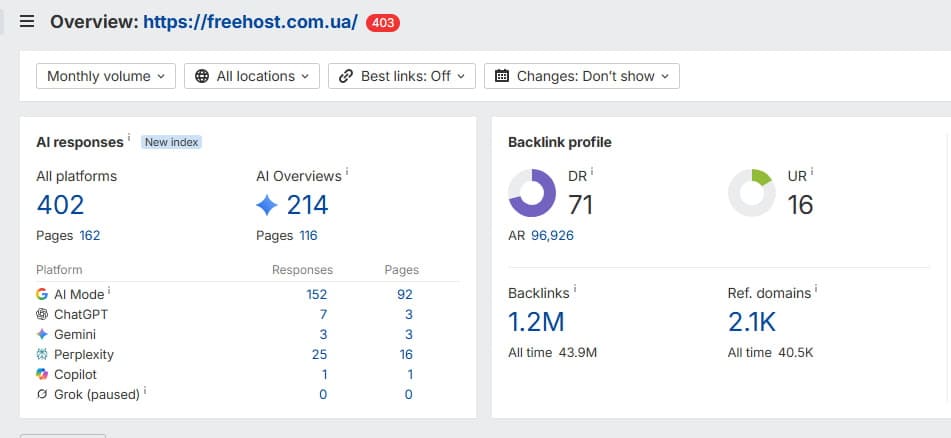Click the red 403 status badge
951x438 pixels.
click(383, 23)
